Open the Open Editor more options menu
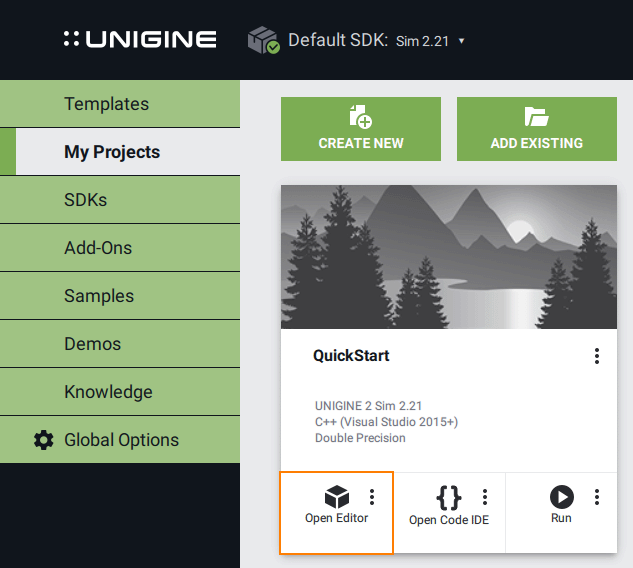 coord(372,497)
